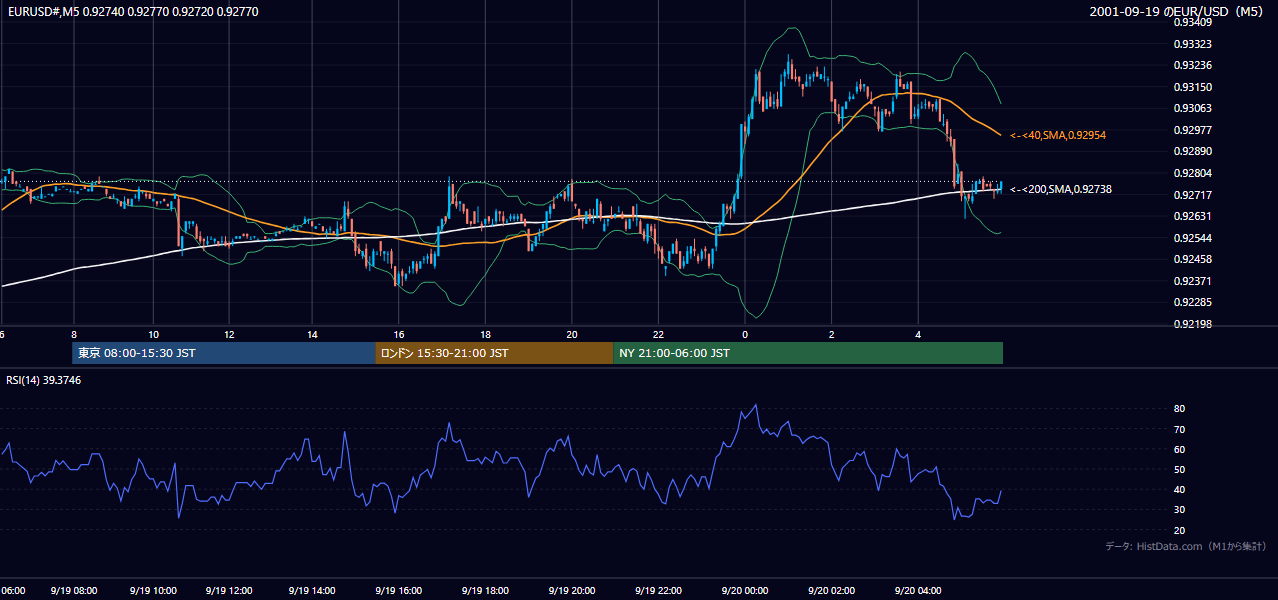Click price axis value 0.92977
This screenshot has height=600, width=1278.
[x=1193, y=130]
